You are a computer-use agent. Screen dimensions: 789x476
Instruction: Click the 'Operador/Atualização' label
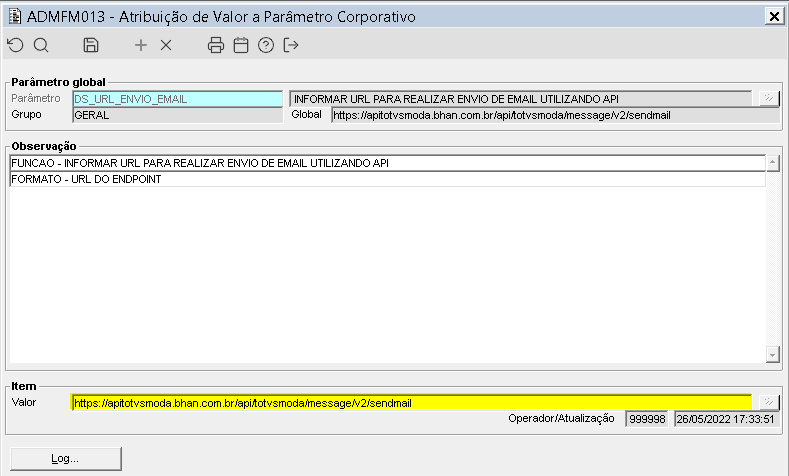tap(561, 418)
